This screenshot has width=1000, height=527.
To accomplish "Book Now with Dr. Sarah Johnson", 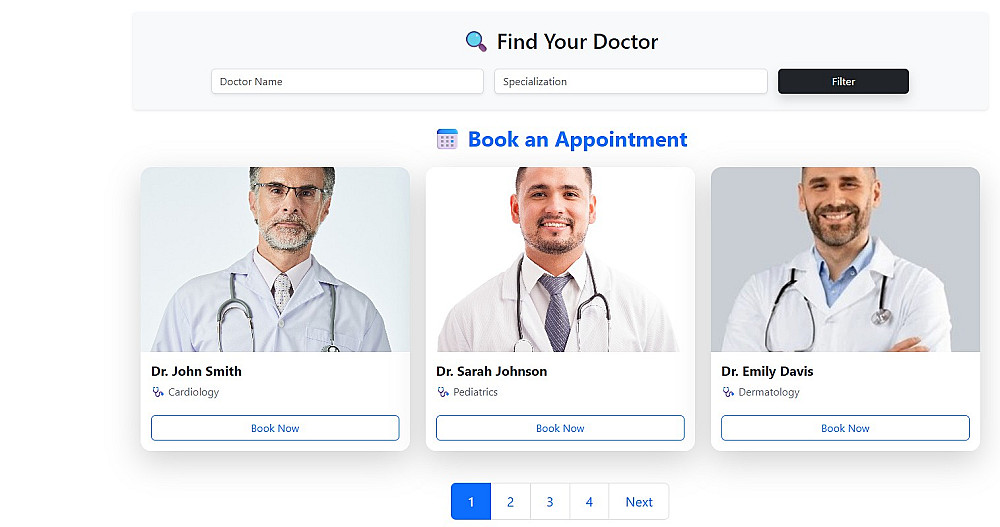I will pos(560,428).
